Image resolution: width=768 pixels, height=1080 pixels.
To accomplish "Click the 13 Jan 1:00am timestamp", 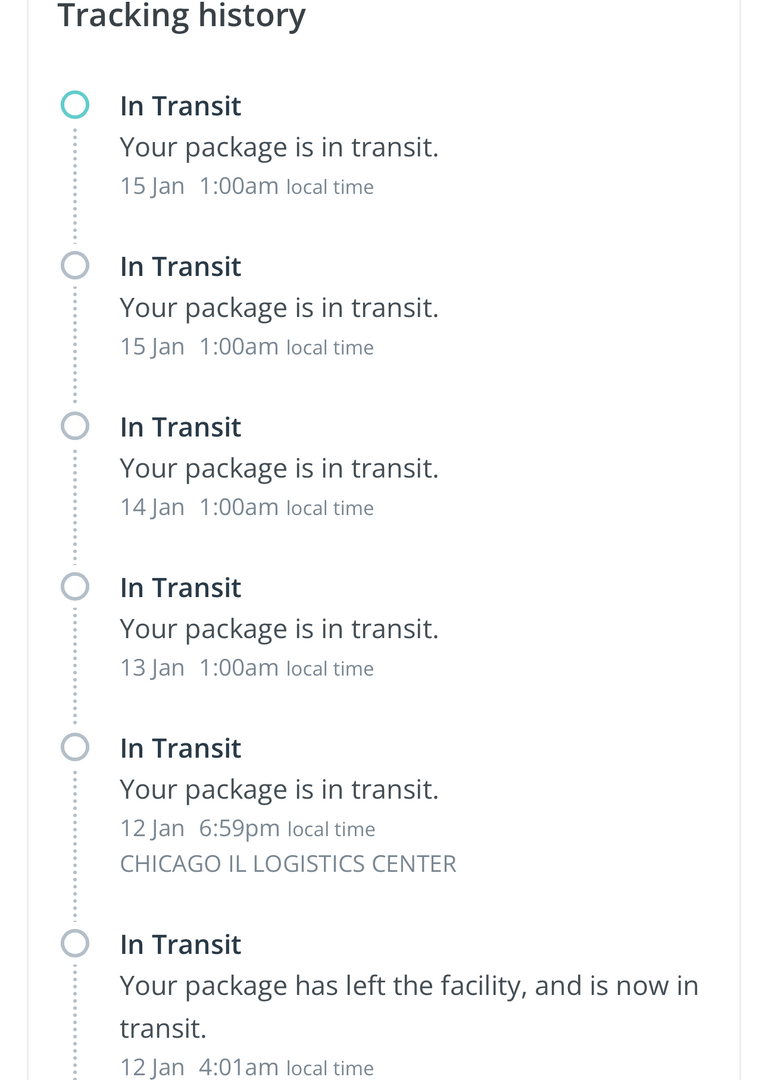I will 199,668.
